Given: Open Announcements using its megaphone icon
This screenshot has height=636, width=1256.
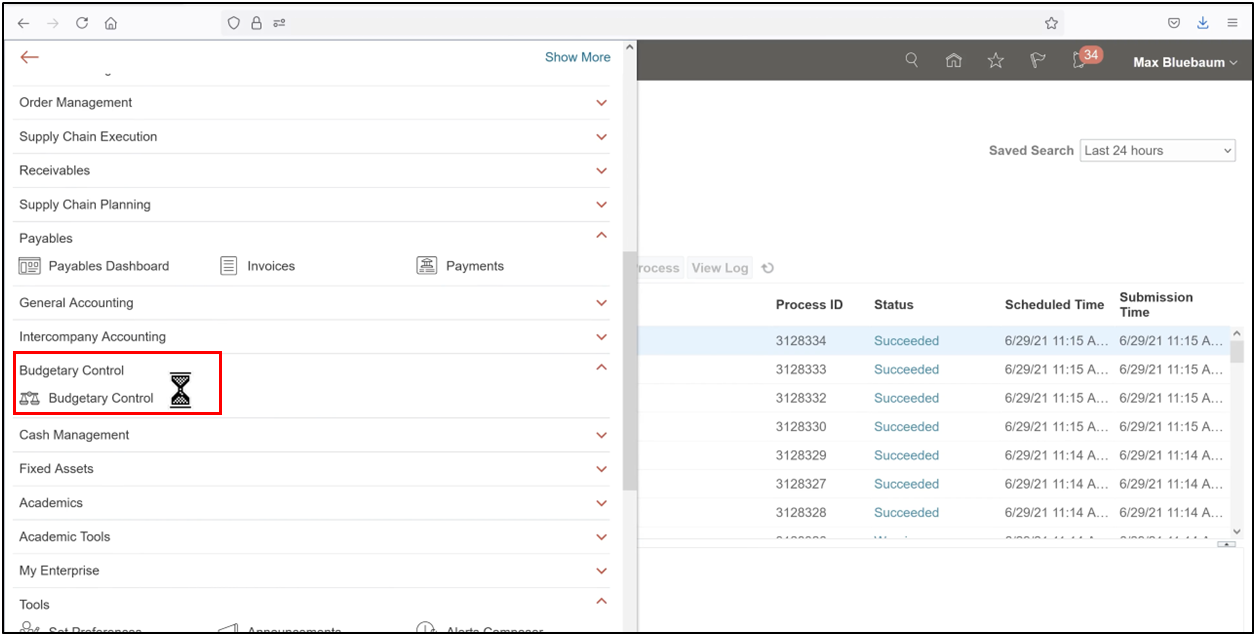Looking at the screenshot, I should point(229,629).
